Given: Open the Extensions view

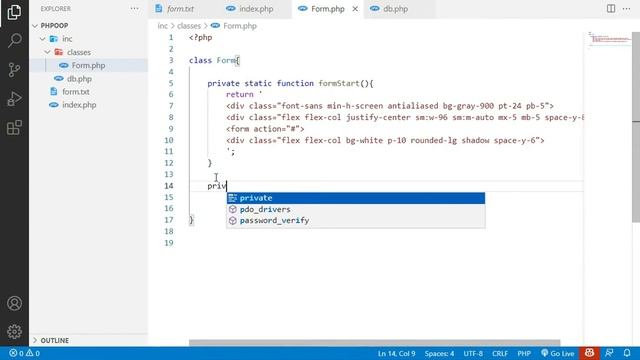Looking at the screenshot, I should (x=14, y=128).
